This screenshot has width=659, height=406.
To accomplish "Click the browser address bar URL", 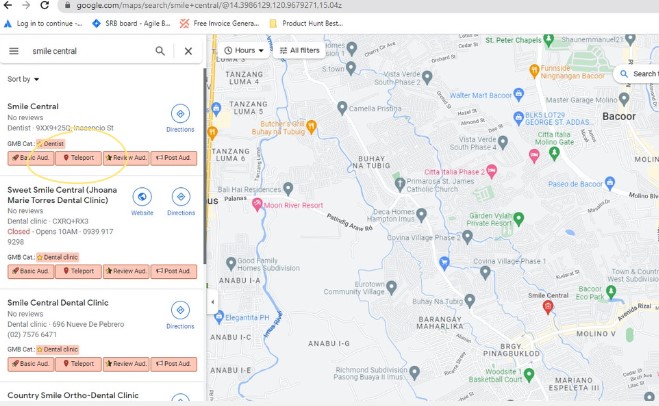I will (x=209, y=5).
